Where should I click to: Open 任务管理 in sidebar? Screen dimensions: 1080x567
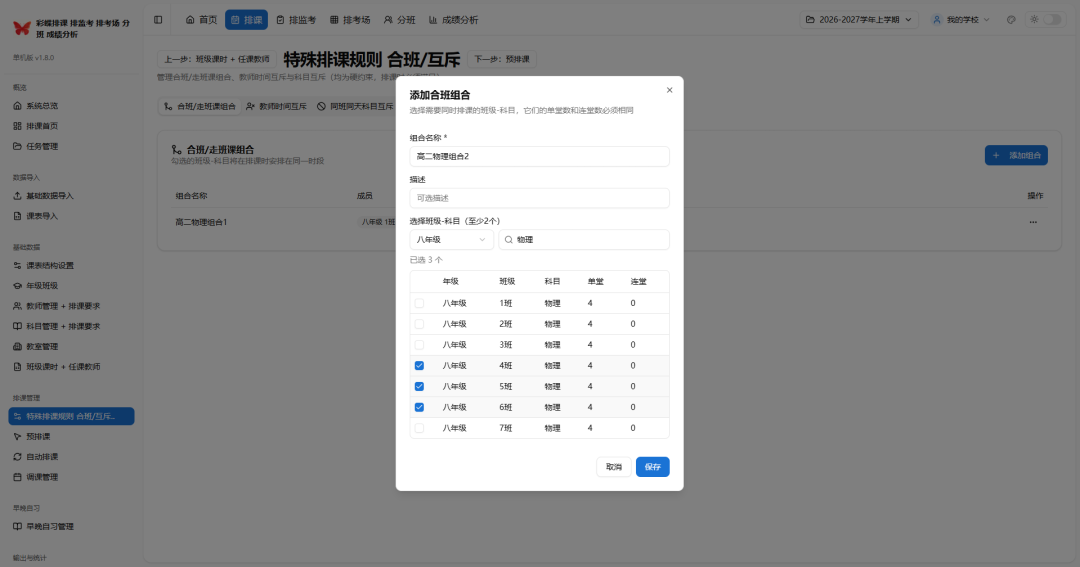(x=71, y=146)
